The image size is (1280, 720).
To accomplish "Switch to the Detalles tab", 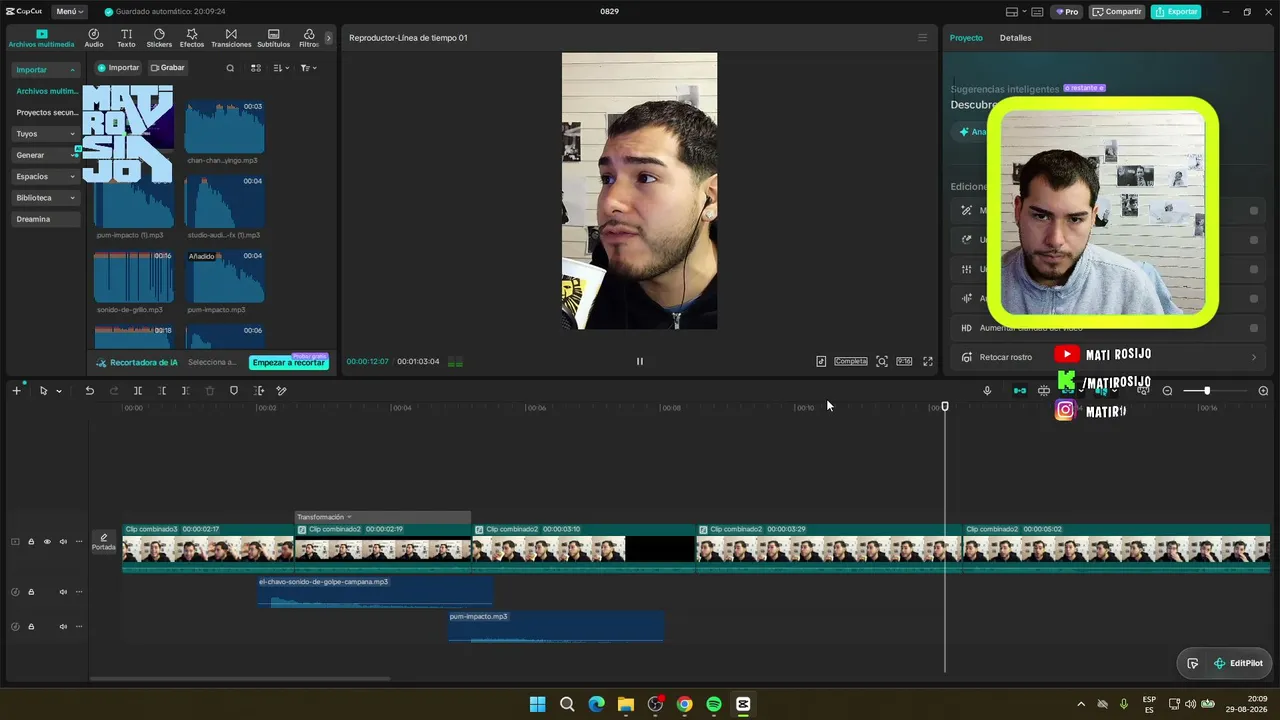I will tap(1015, 38).
